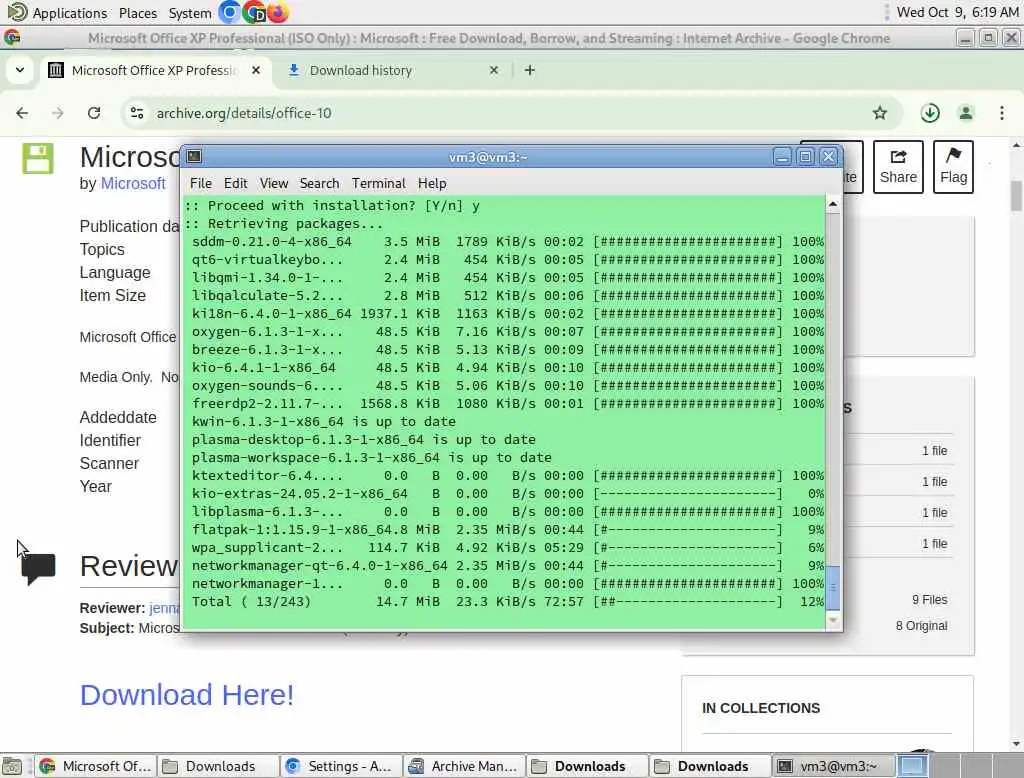Click the 'Total ( 13/243)' progress line
This screenshot has height=778, width=1024.
pos(507,602)
